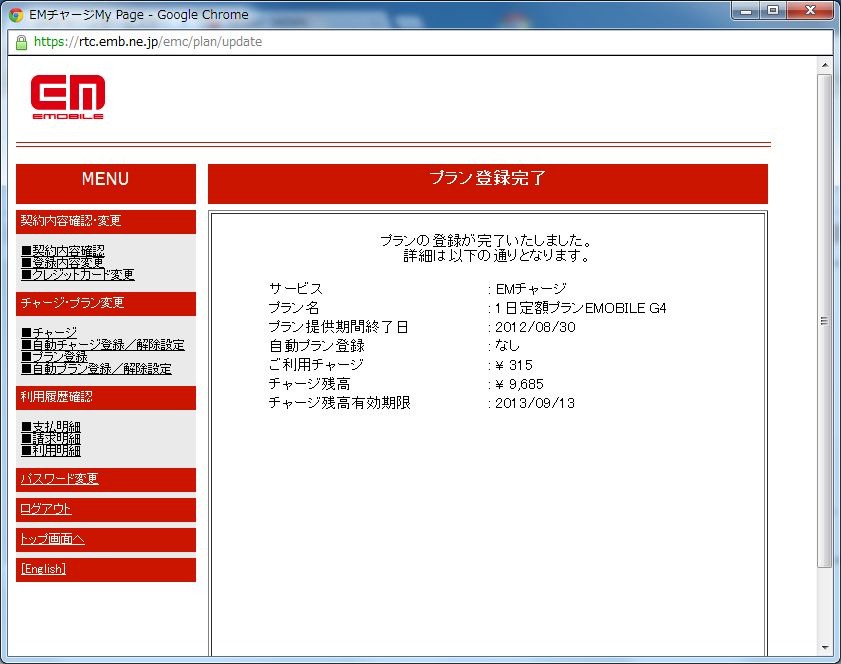Click the ご利用チャージ label
The height and width of the screenshot is (664, 841).
[316, 365]
